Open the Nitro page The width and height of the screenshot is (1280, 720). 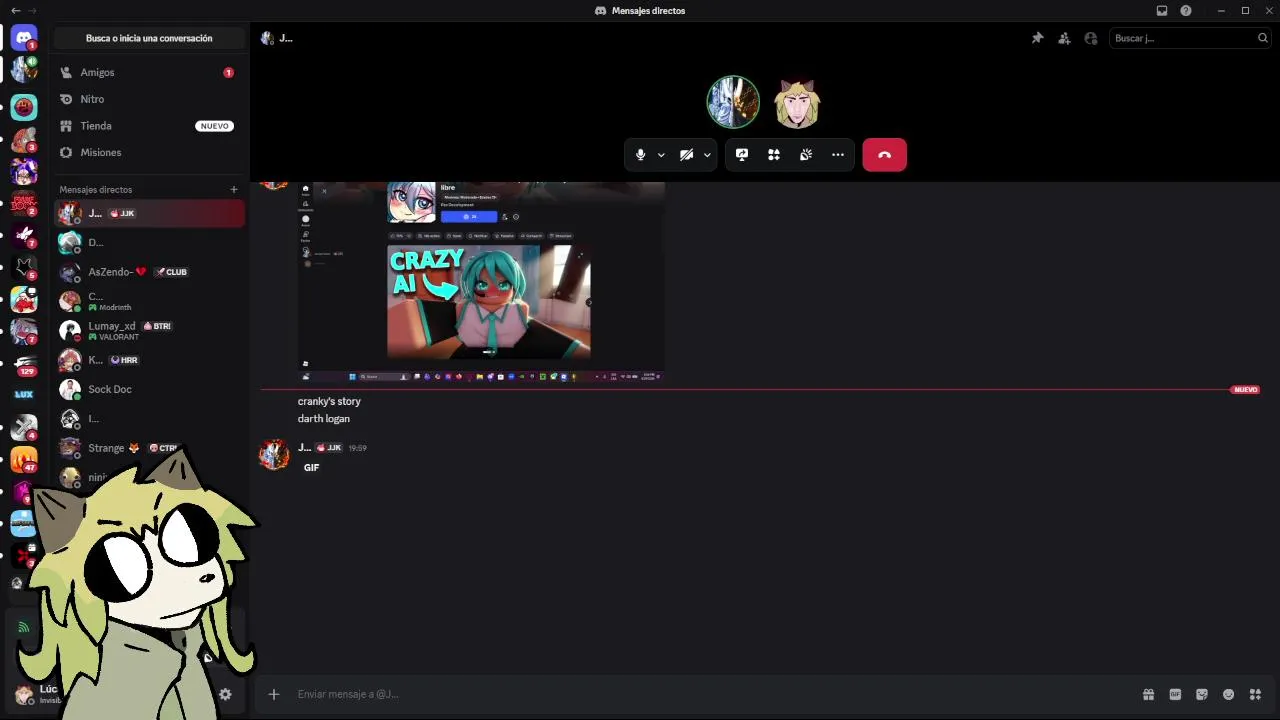click(x=148, y=99)
